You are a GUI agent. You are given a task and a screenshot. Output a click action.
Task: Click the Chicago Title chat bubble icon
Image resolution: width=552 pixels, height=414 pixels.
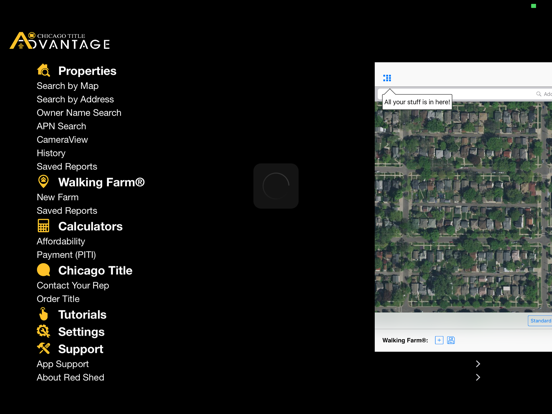click(x=44, y=270)
